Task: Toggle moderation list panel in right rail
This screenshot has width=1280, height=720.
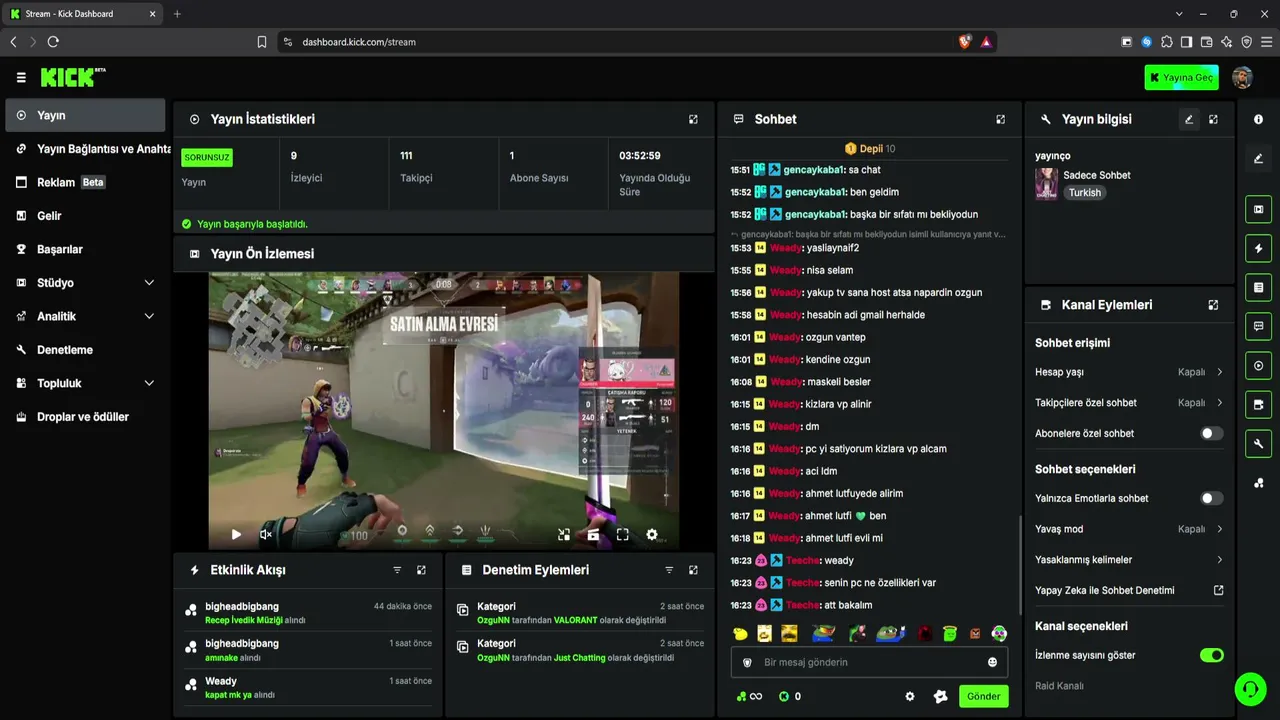Action: [x=1258, y=288]
